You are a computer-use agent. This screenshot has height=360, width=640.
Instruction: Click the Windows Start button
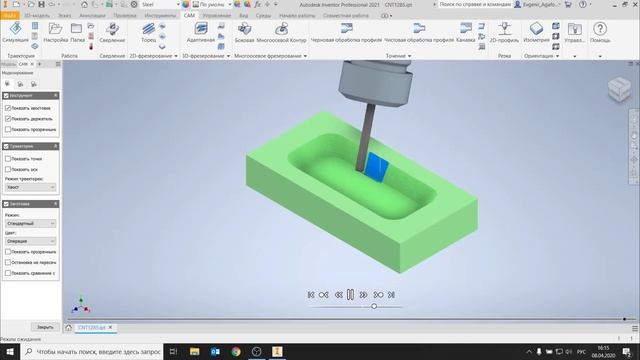(10, 351)
